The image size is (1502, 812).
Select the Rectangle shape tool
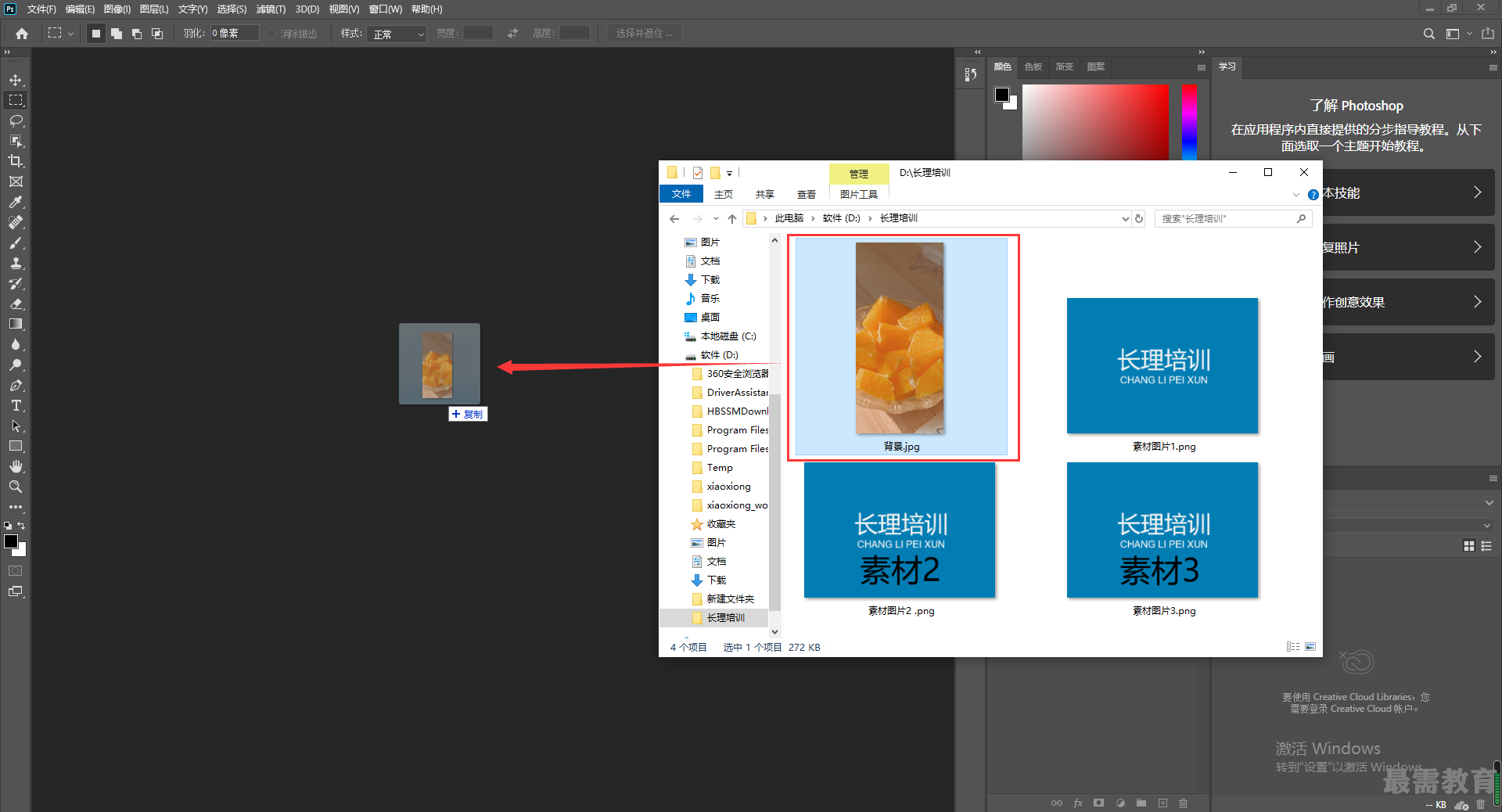point(16,446)
